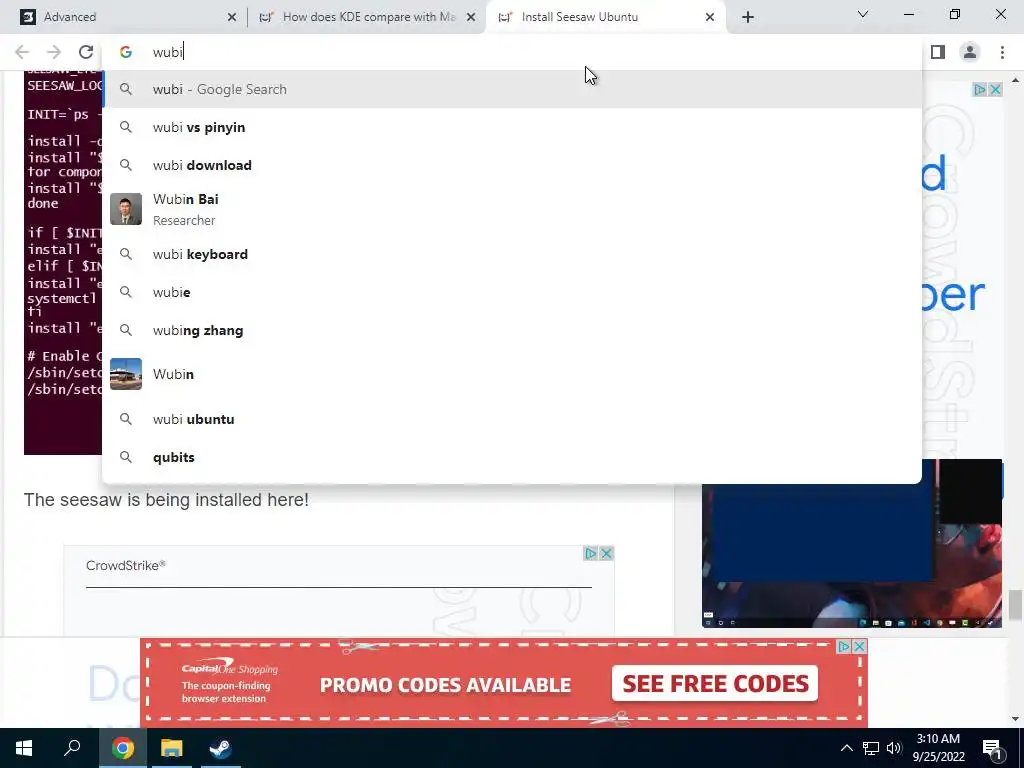Screen dimensions: 1024x768
Task: Open AdChoices info on right sidebar ad
Action: [x=980, y=89]
